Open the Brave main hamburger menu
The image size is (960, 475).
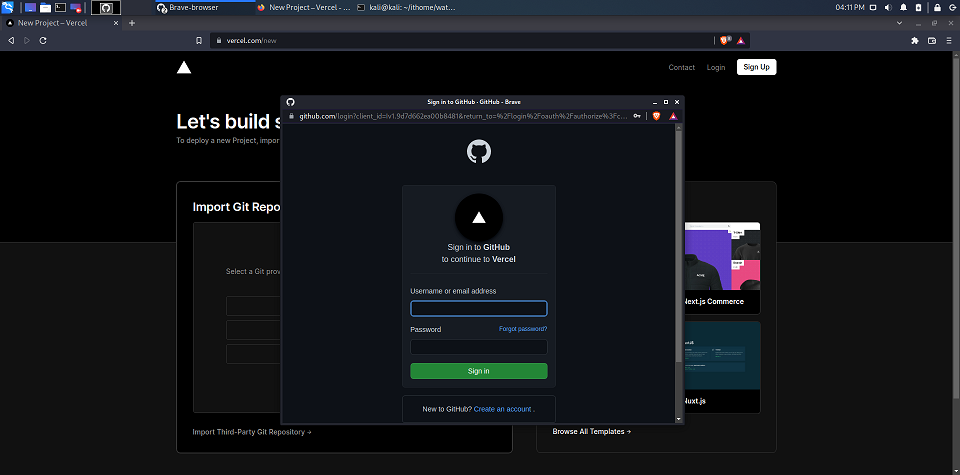pos(950,40)
